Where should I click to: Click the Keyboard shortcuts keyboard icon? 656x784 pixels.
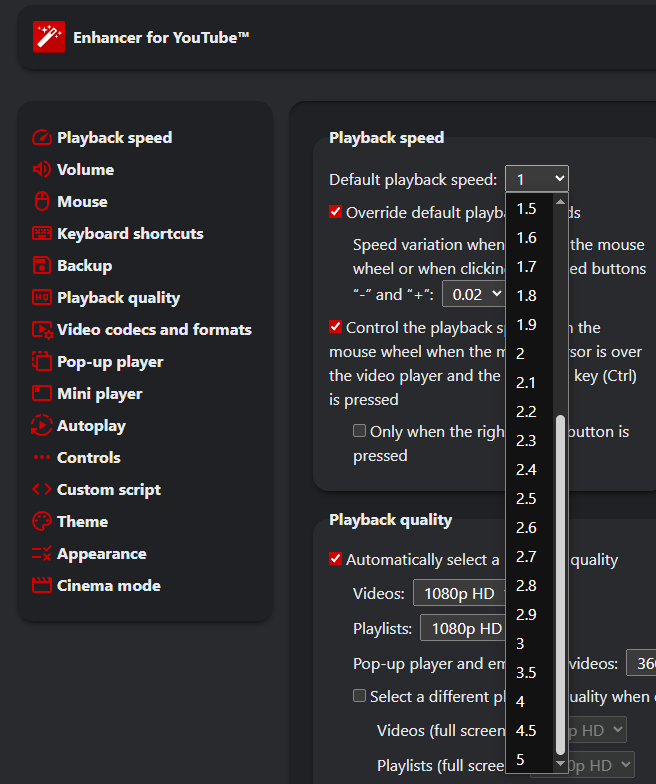(42, 233)
